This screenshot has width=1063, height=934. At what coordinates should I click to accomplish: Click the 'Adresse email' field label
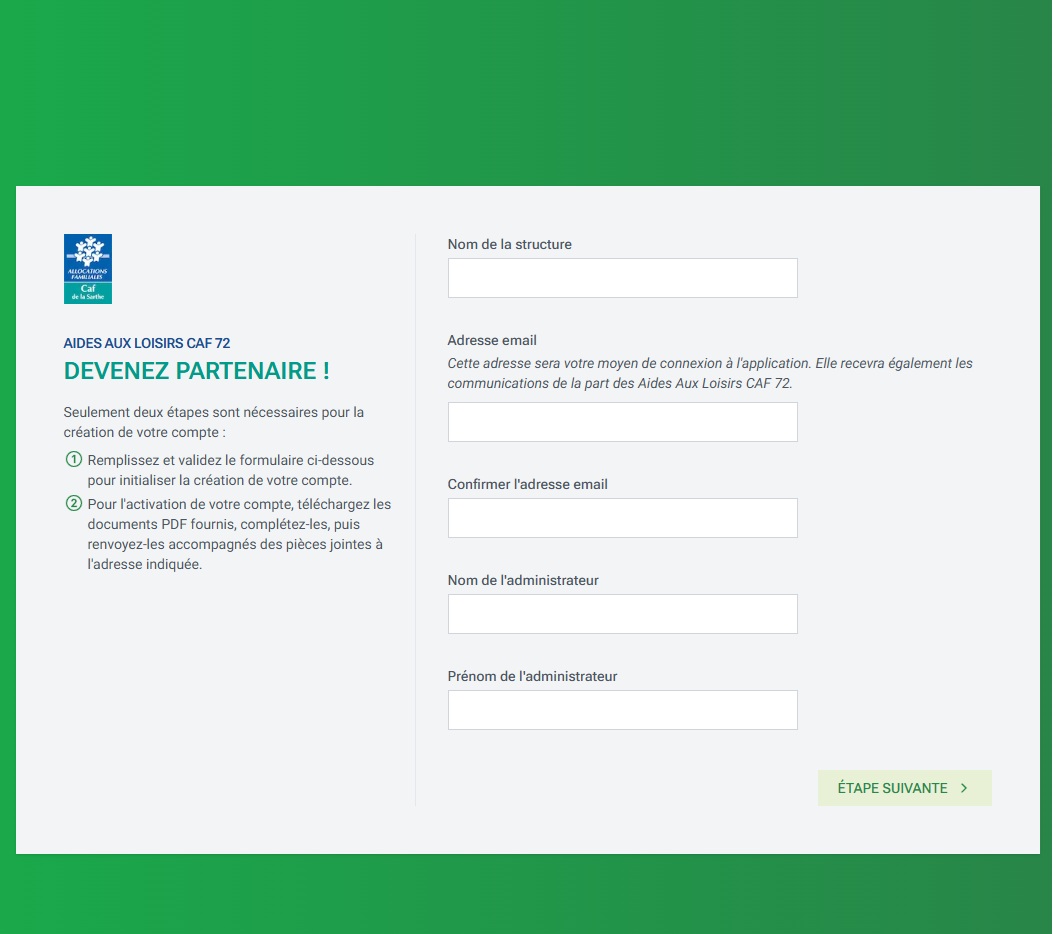[x=492, y=340]
